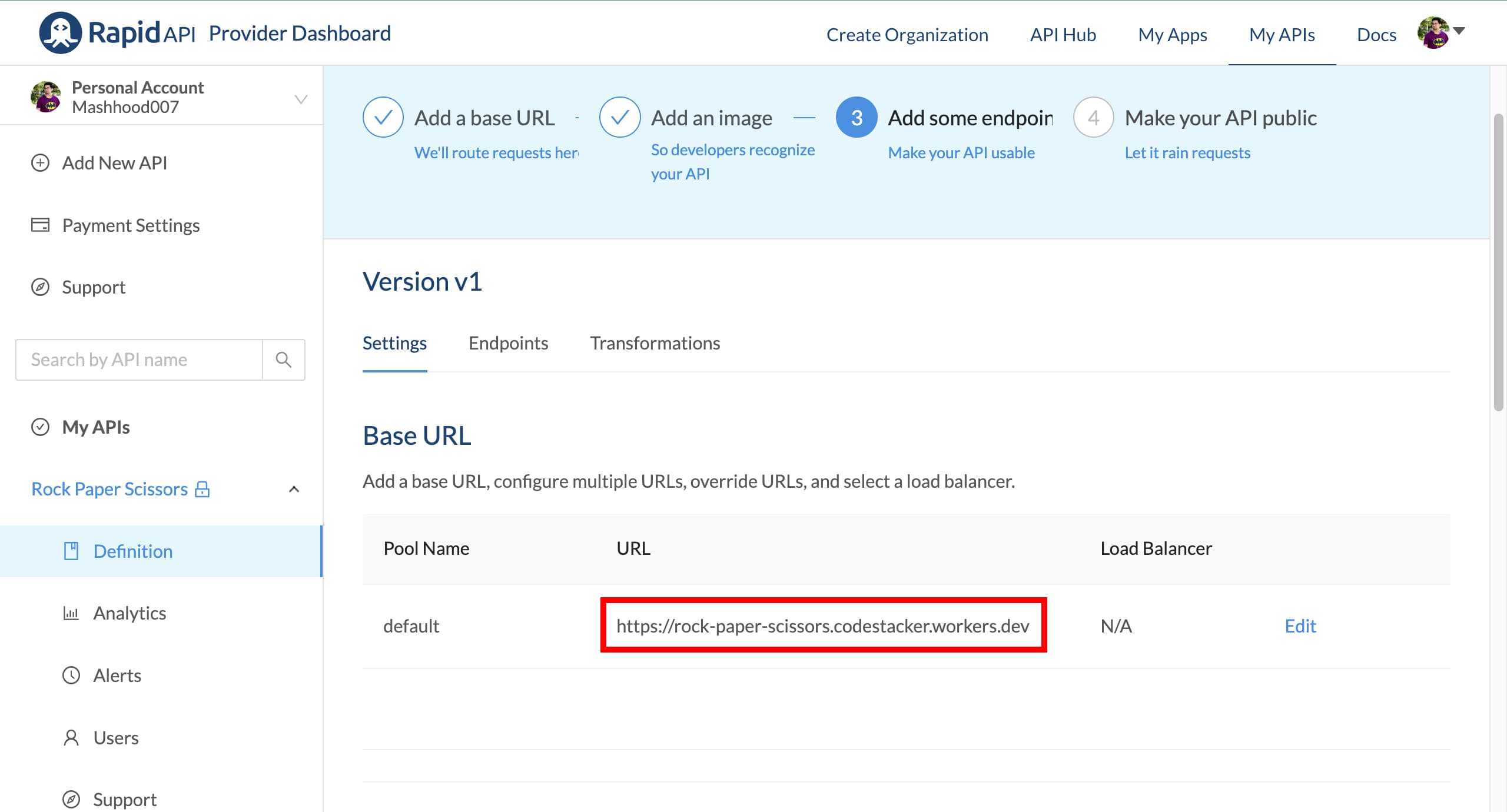Open My Apps in top navigation
This screenshot has height=812, width=1507.
point(1173,35)
